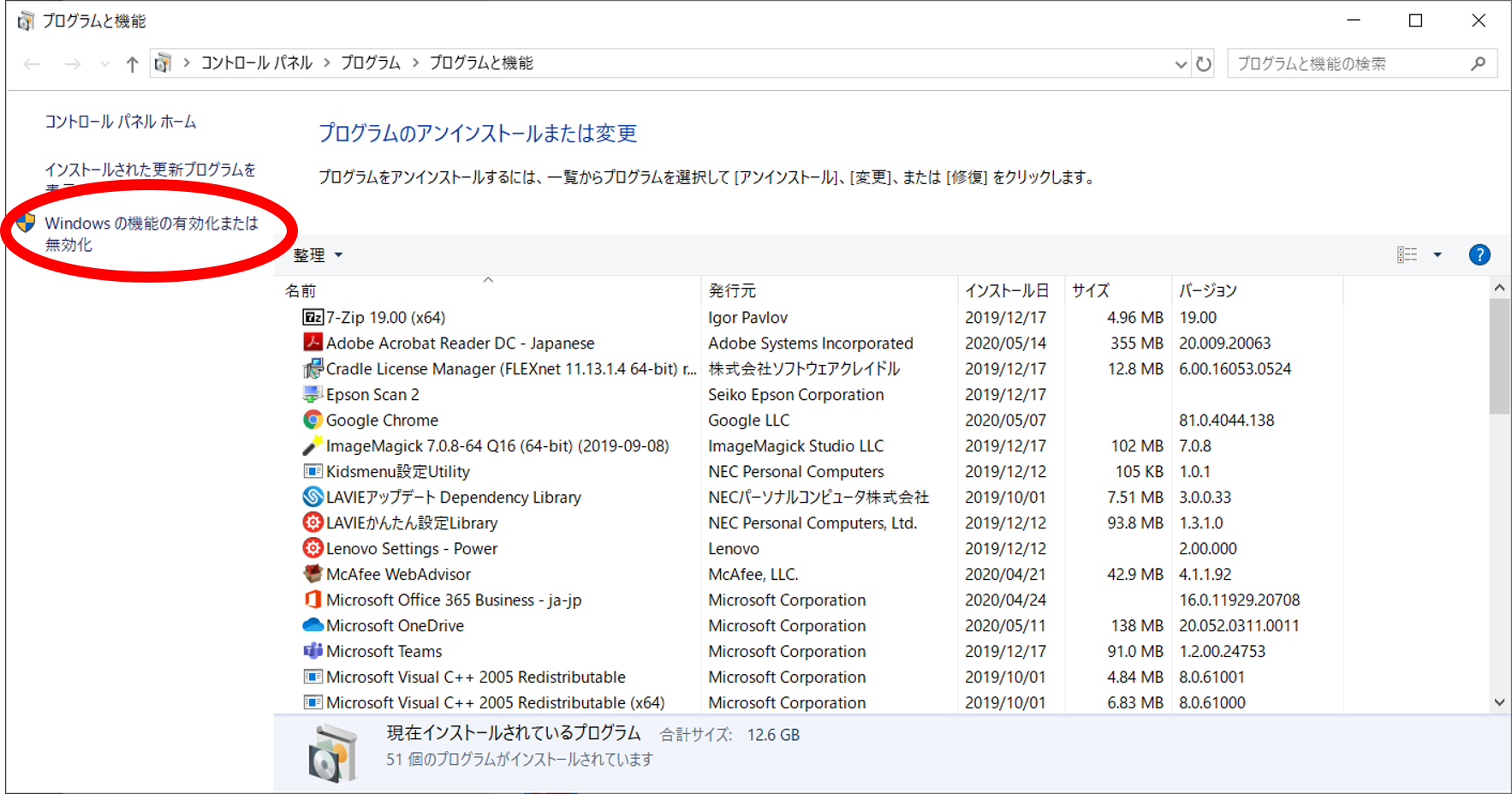Refresh the Programs and Features list
The height and width of the screenshot is (794, 1512).
tap(1203, 63)
